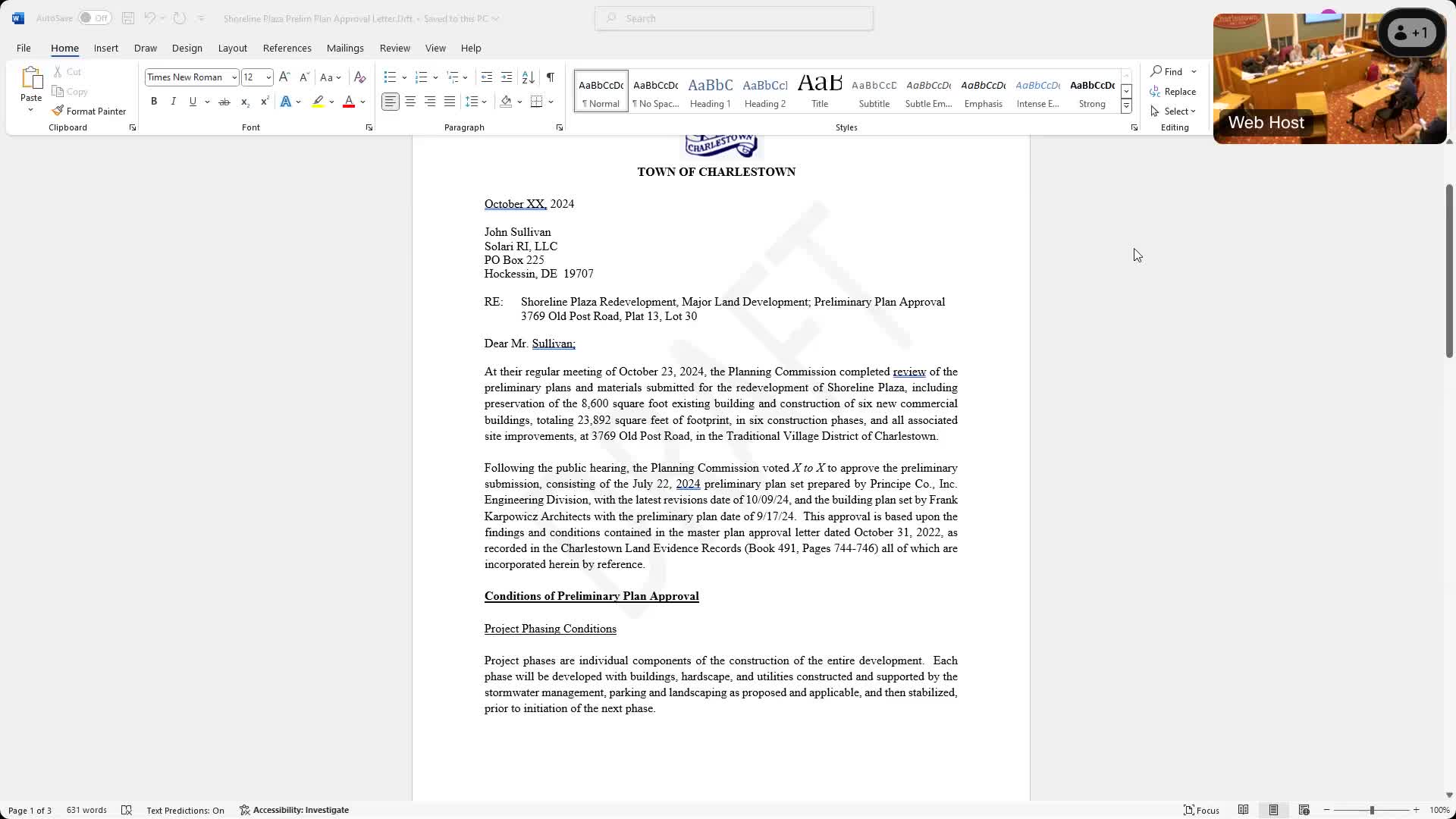1456x819 pixels.
Task: Click the Increase Font Size icon
Action: [284, 77]
